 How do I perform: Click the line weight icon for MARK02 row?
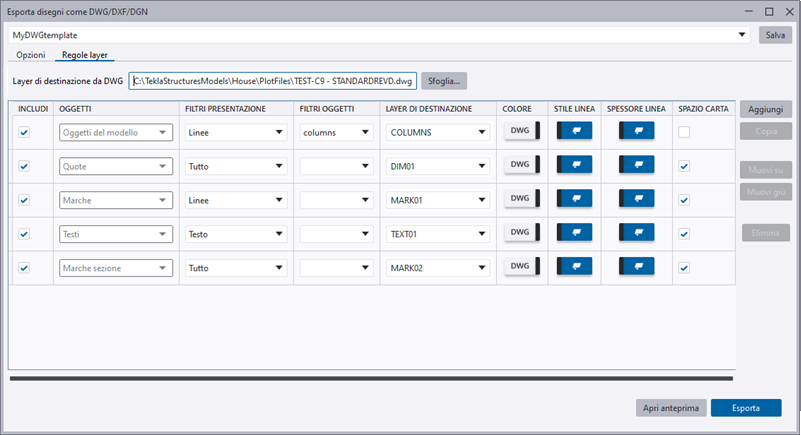(636, 267)
